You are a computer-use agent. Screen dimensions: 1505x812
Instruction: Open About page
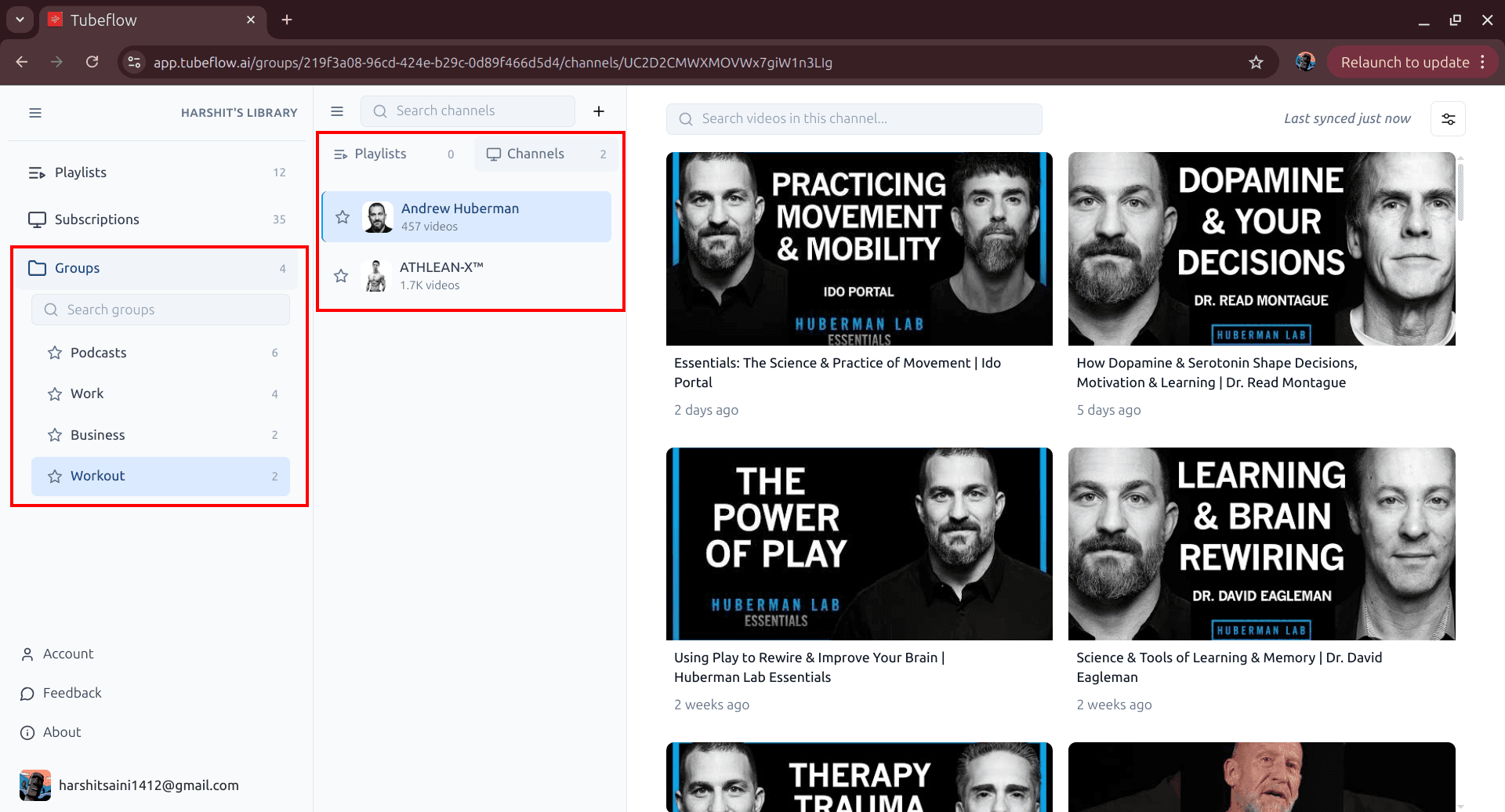(51, 732)
